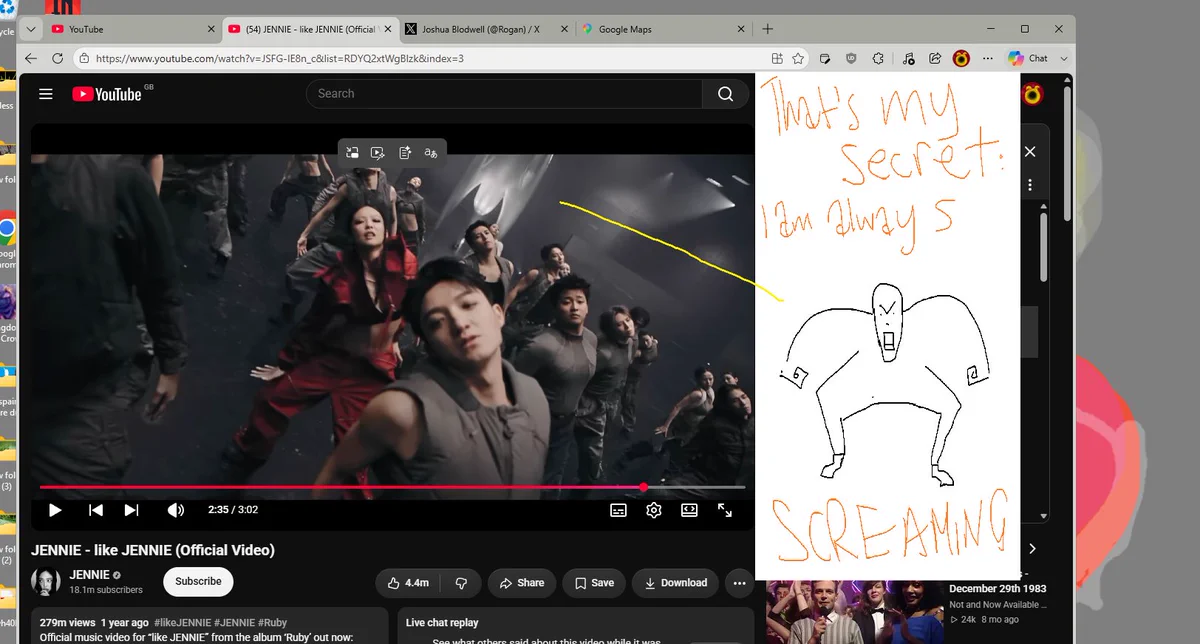1200x644 pixels.
Task: Open the YouTube guide hamburger menu
Action: coord(45,94)
